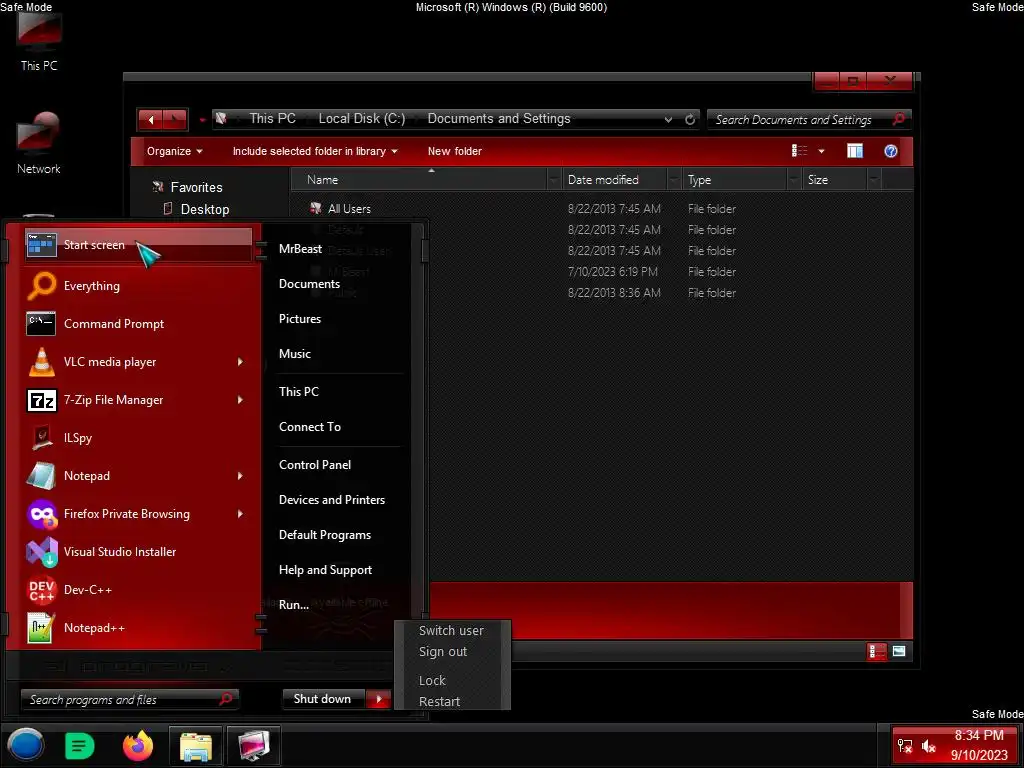Viewport: 1024px width, 768px height.
Task: Choose Switch user from power menu
Action: pyautogui.click(x=451, y=631)
